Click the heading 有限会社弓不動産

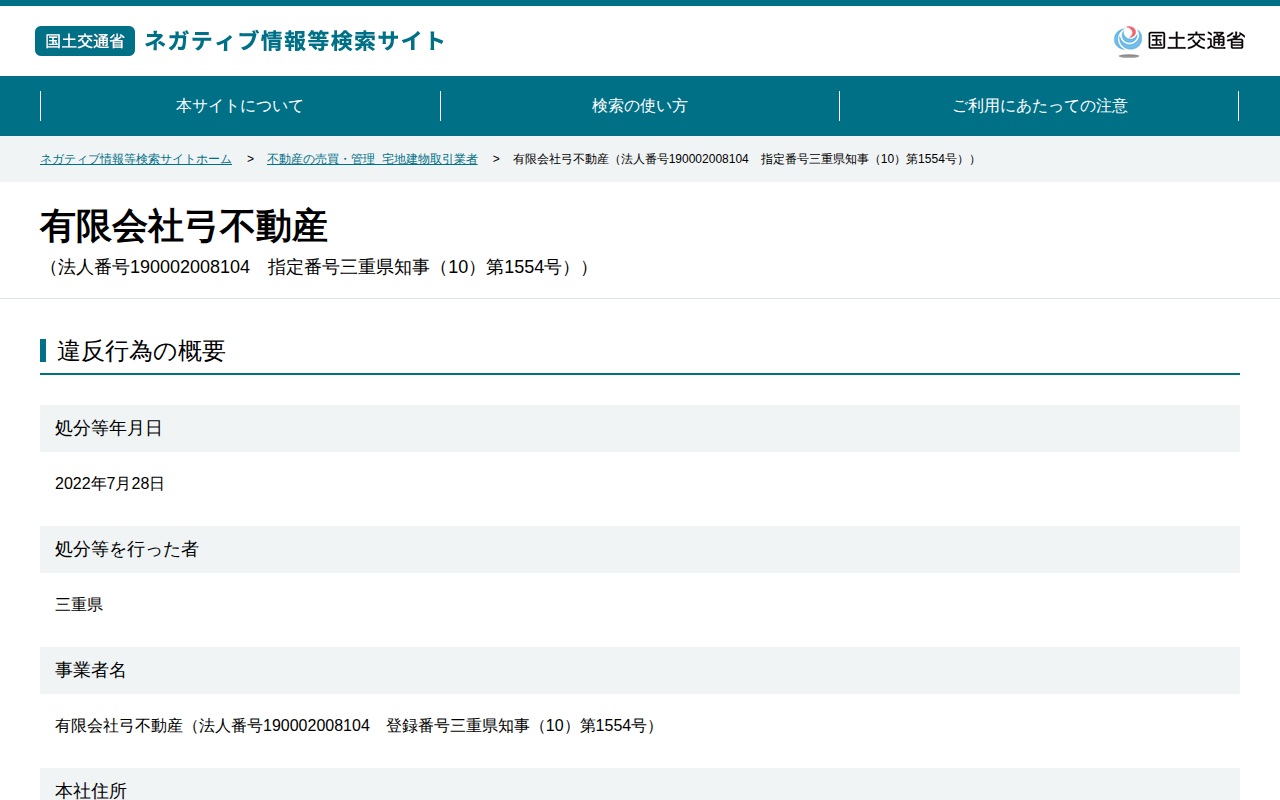tap(184, 227)
